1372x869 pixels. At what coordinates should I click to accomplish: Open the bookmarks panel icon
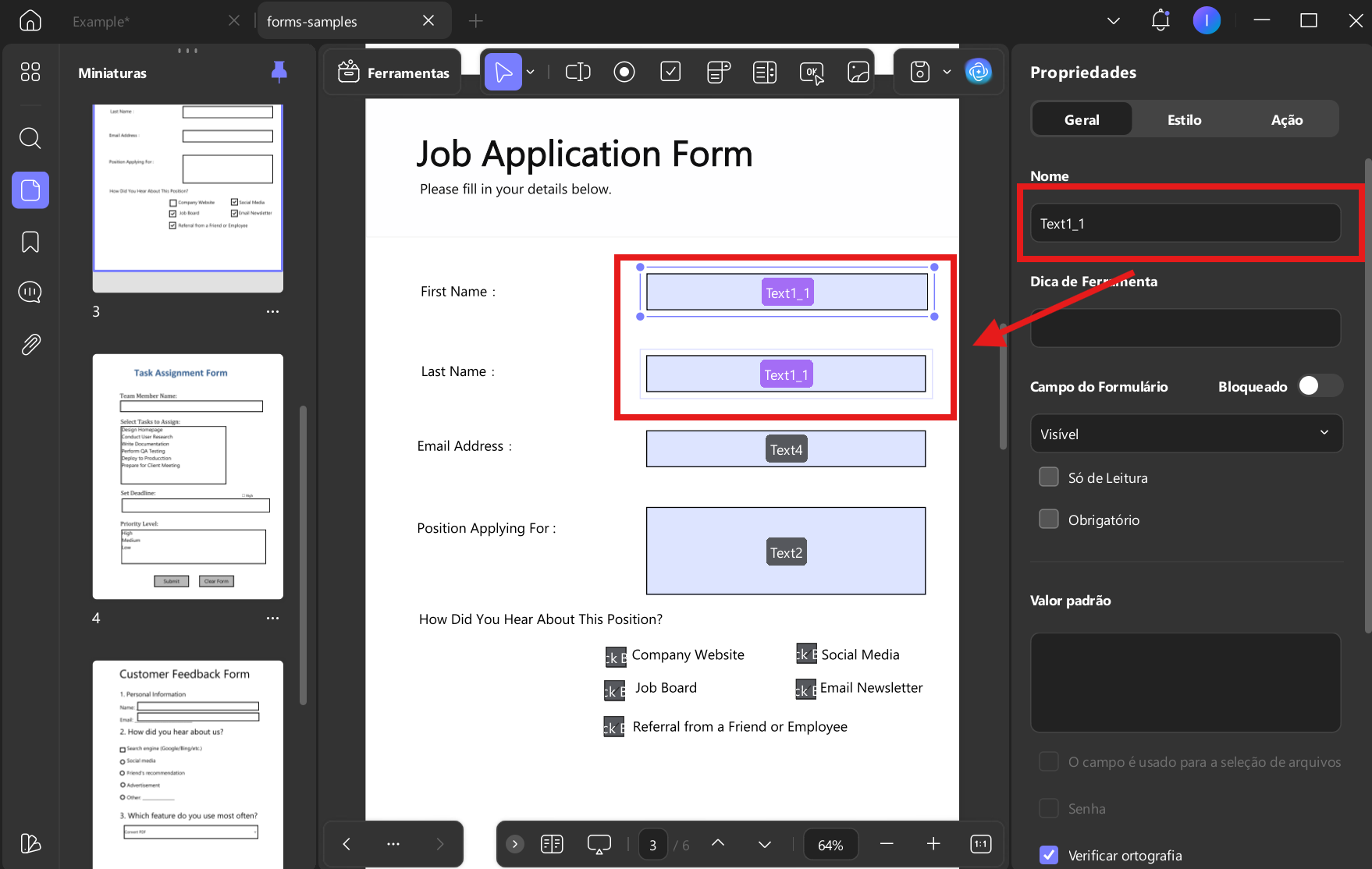tap(30, 242)
